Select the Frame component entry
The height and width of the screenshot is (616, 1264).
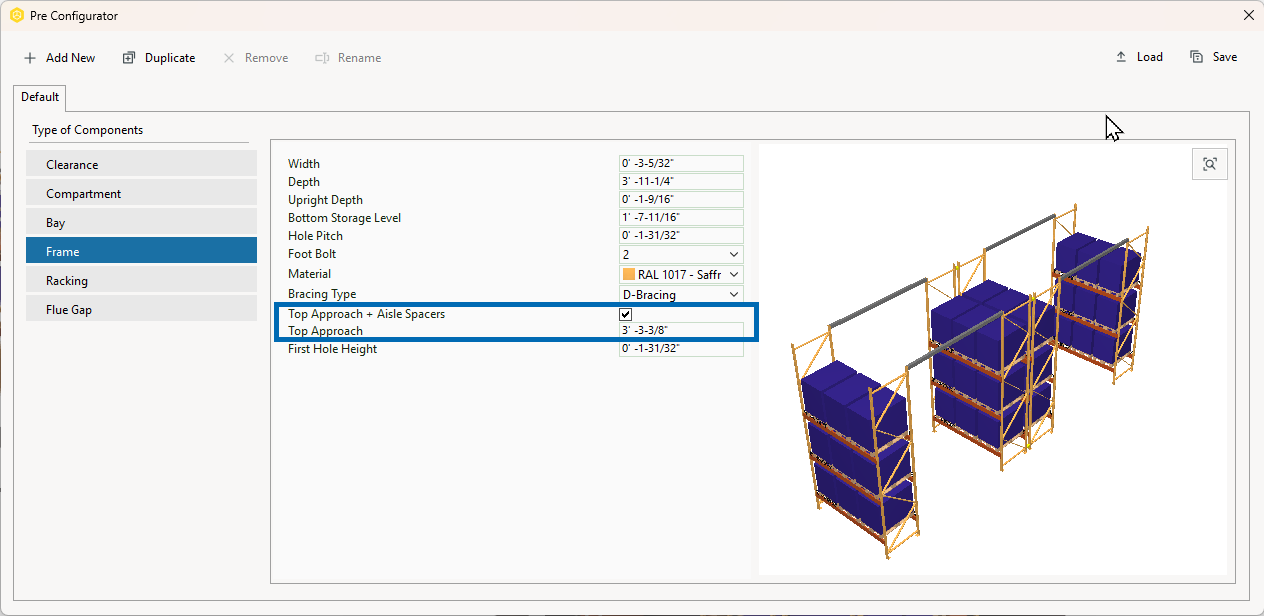click(141, 251)
